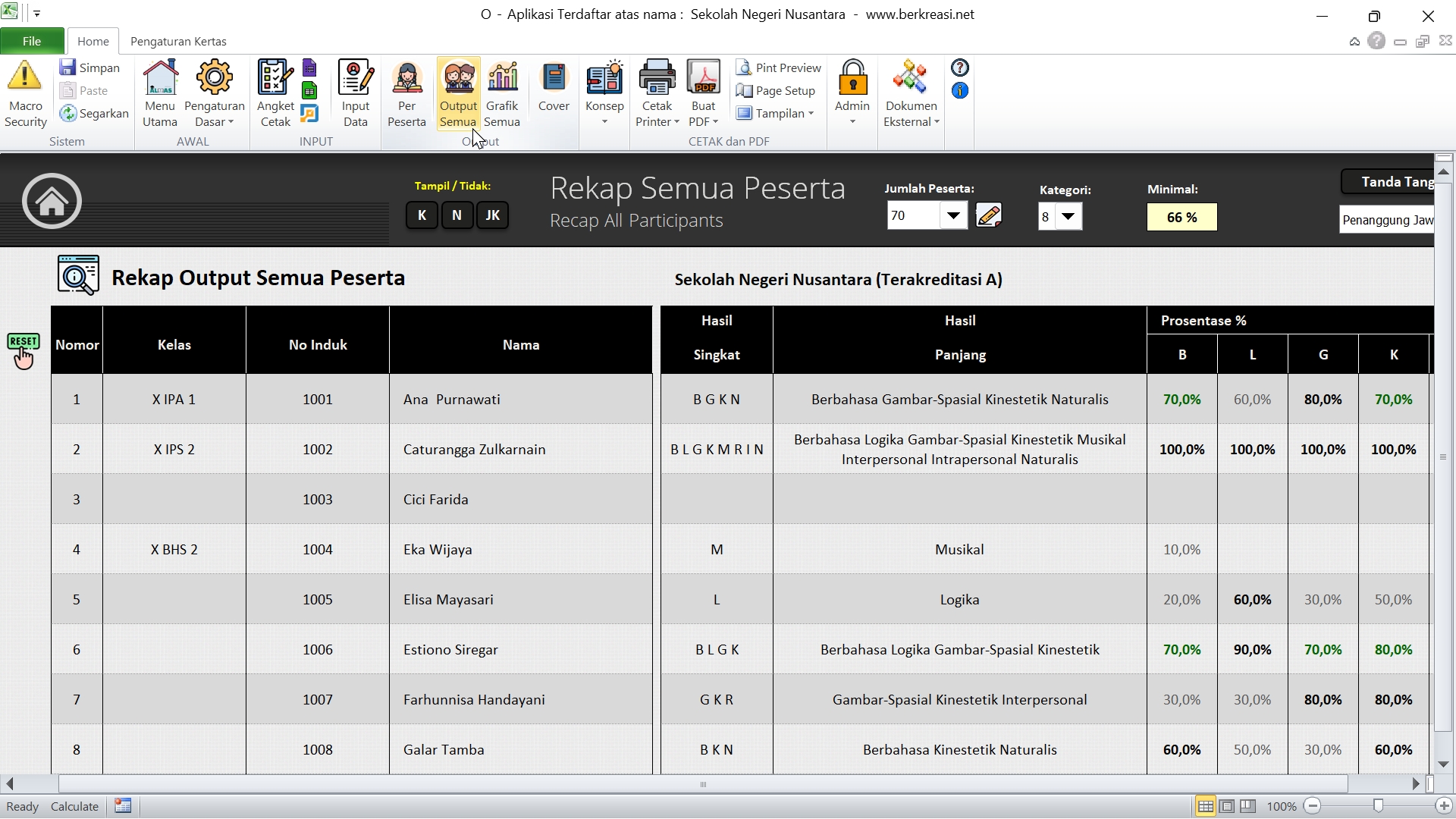Click the Menu Utama house icon
The width and height of the screenshot is (1456, 819).
pos(160,79)
